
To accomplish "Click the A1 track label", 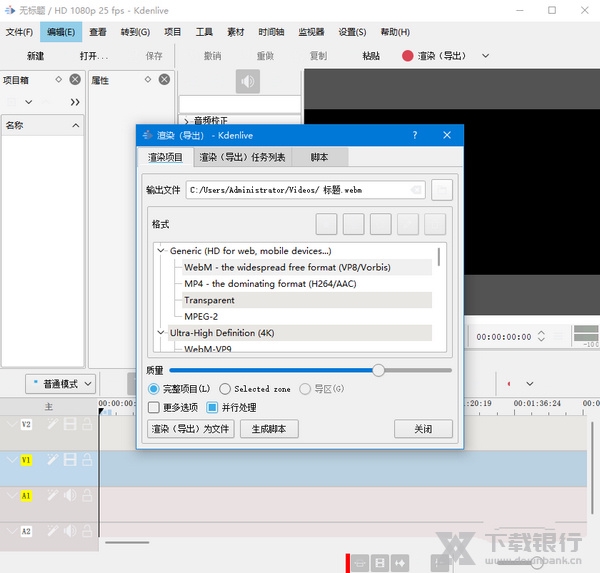I will pyautogui.click(x=26, y=496).
